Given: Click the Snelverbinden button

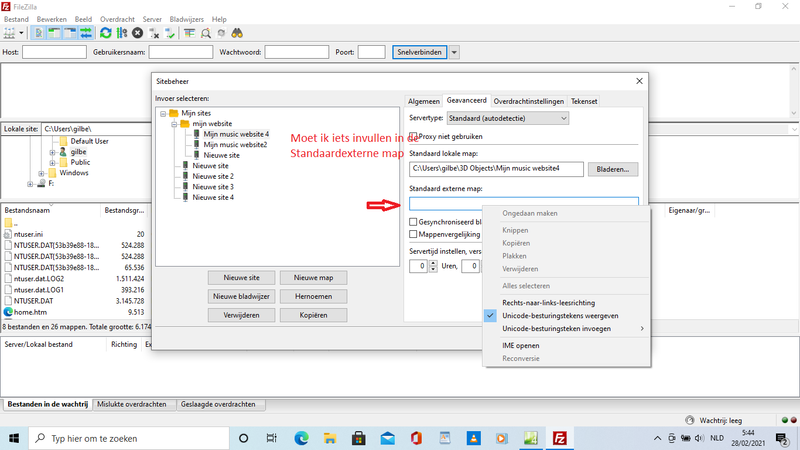Looking at the screenshot, I should pyautogui.click(x=419, y=52).
